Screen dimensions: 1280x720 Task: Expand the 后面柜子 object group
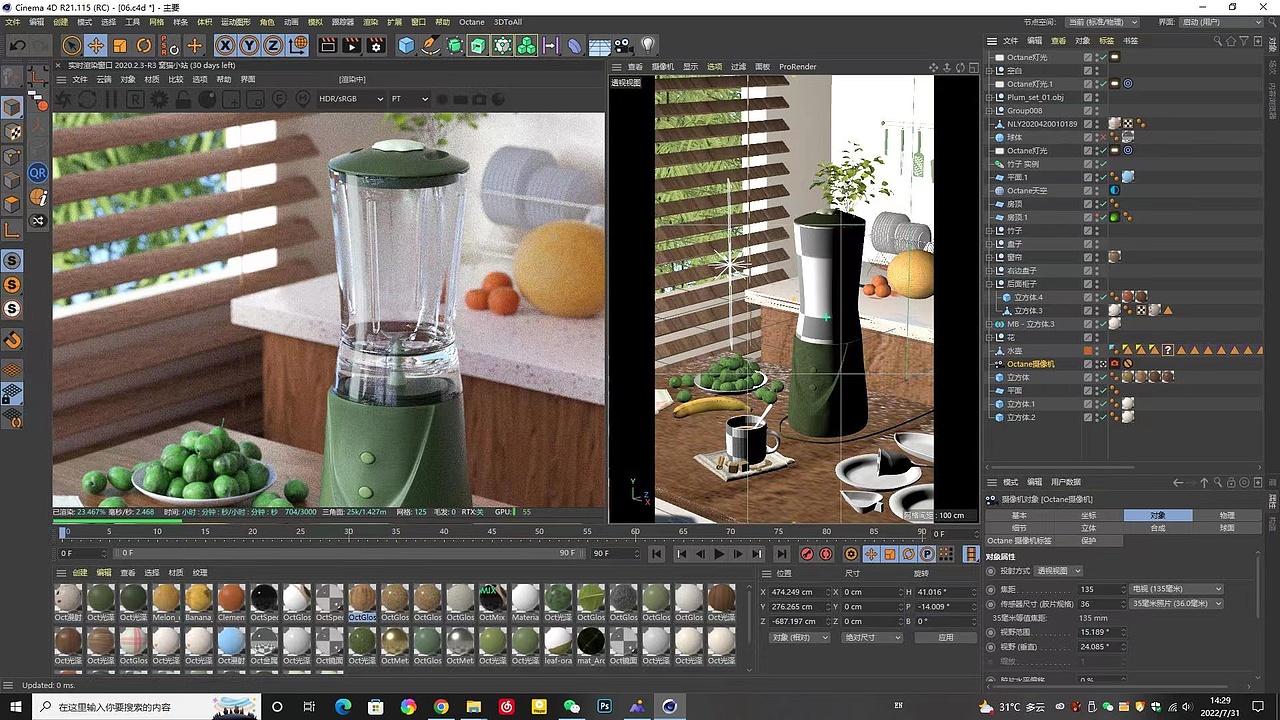[990, 284]
